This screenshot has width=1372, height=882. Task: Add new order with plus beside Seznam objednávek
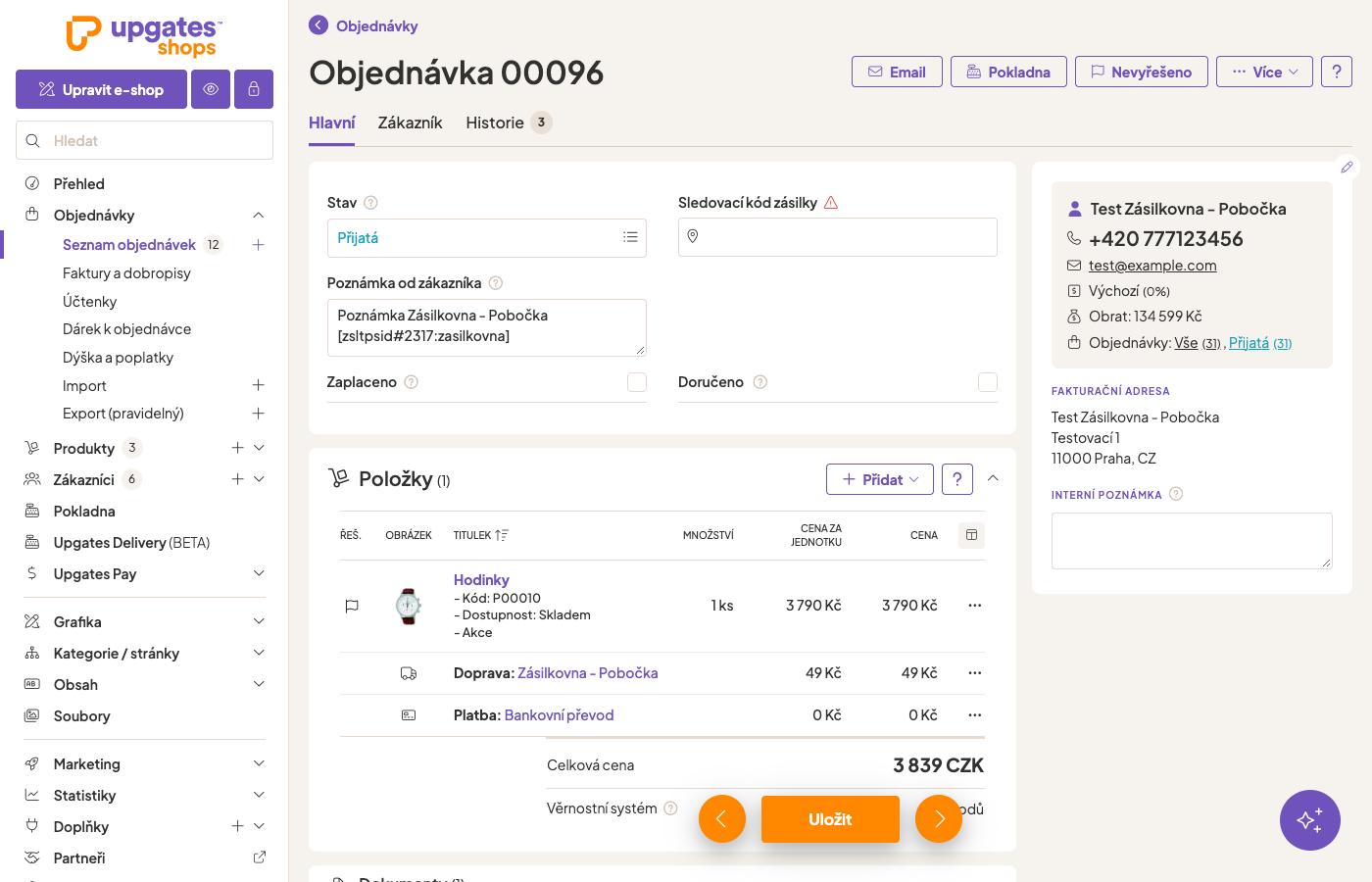pyautogui.click(x=259, y=245)
